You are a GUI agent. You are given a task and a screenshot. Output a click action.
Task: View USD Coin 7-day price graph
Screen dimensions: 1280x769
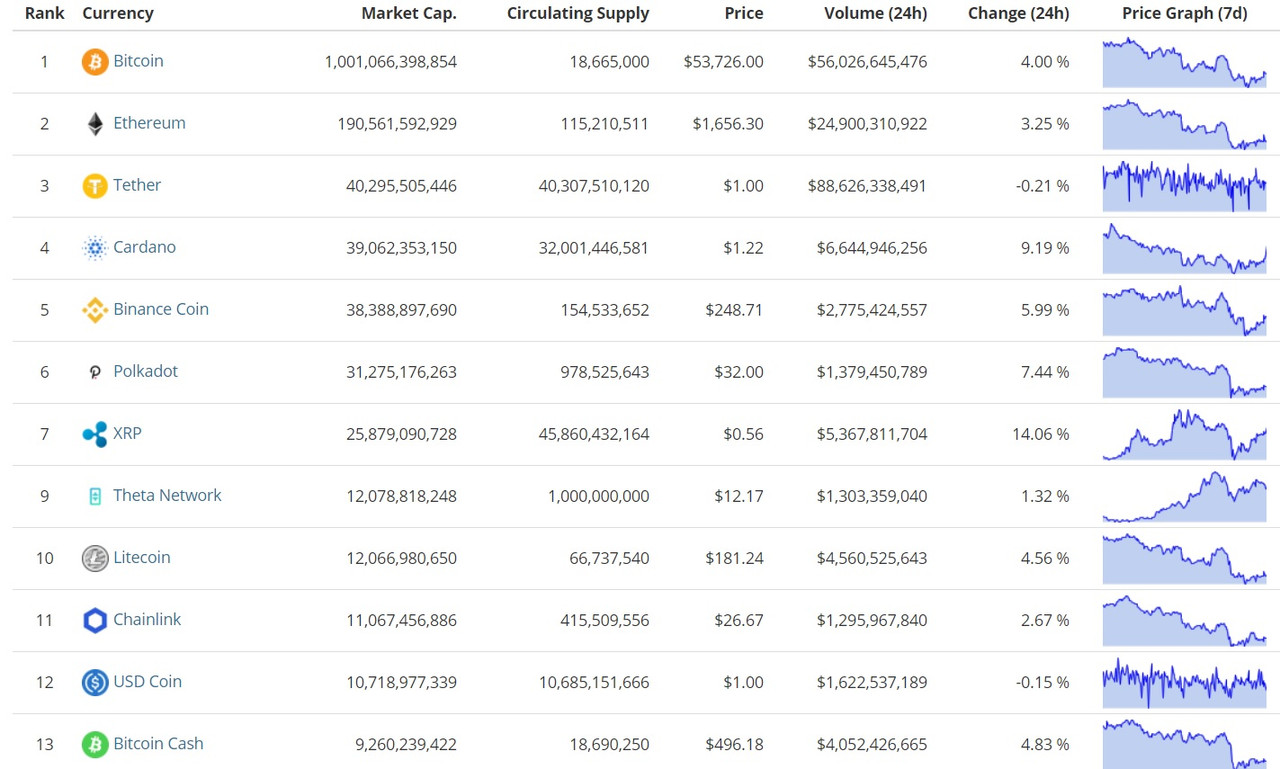1185,682
